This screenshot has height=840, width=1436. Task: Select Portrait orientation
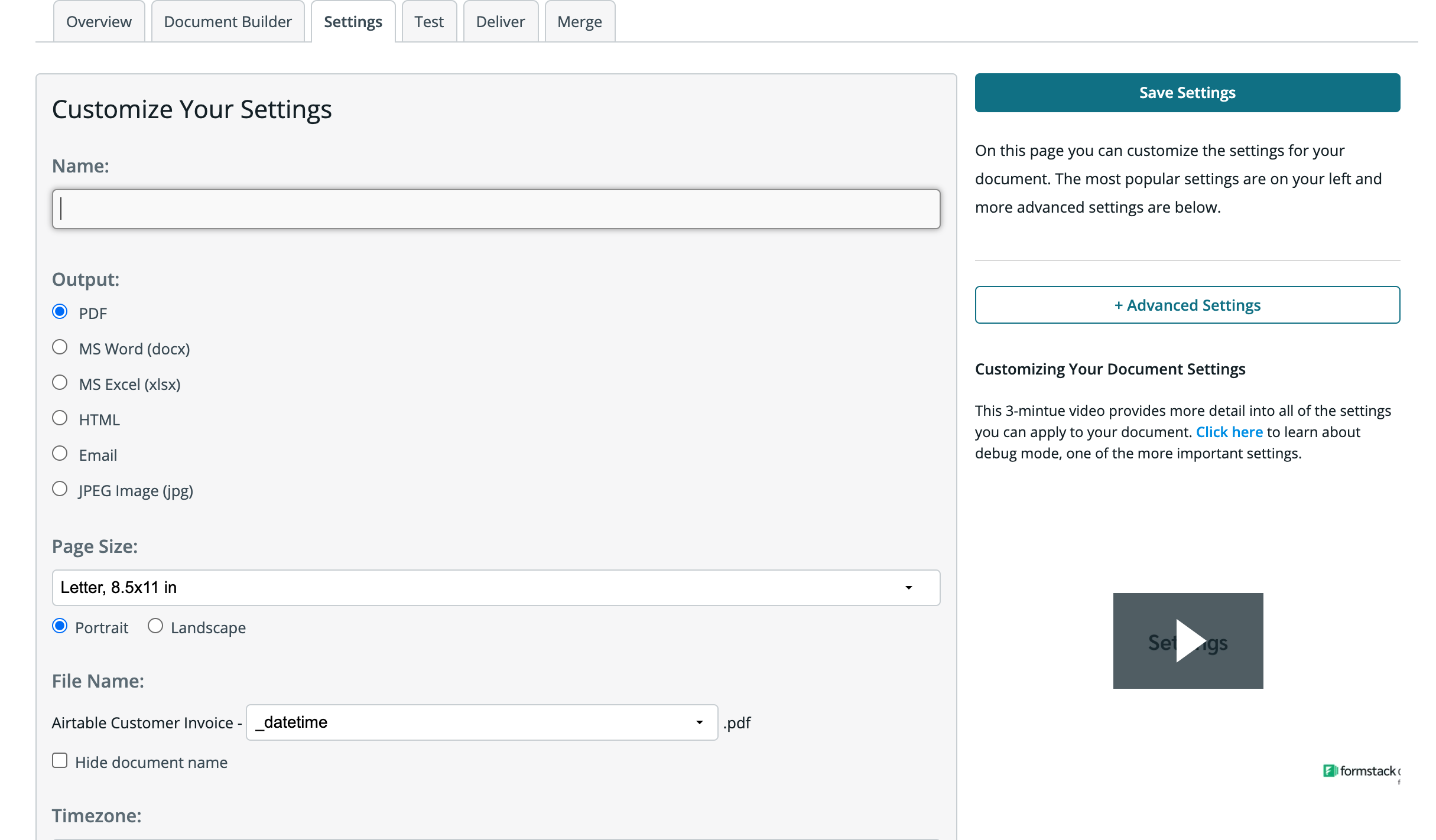pos(60,626)
